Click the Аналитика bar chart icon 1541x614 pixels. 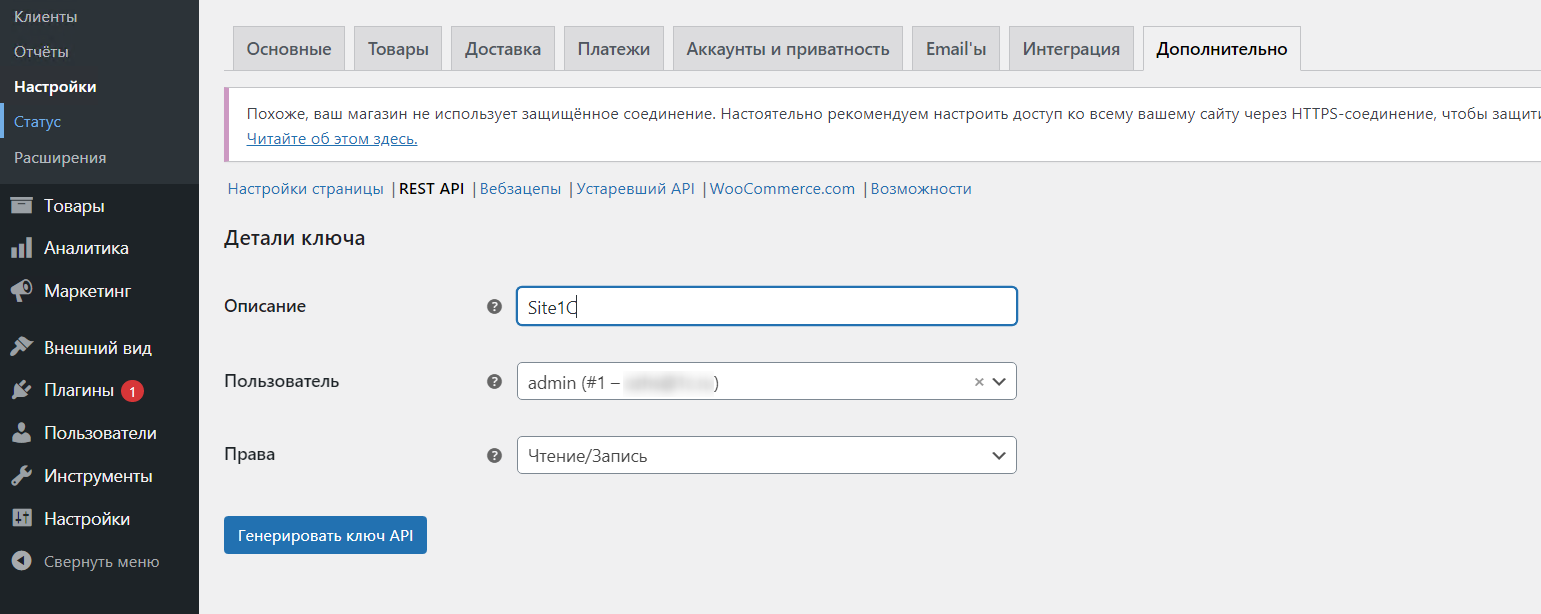21,248
